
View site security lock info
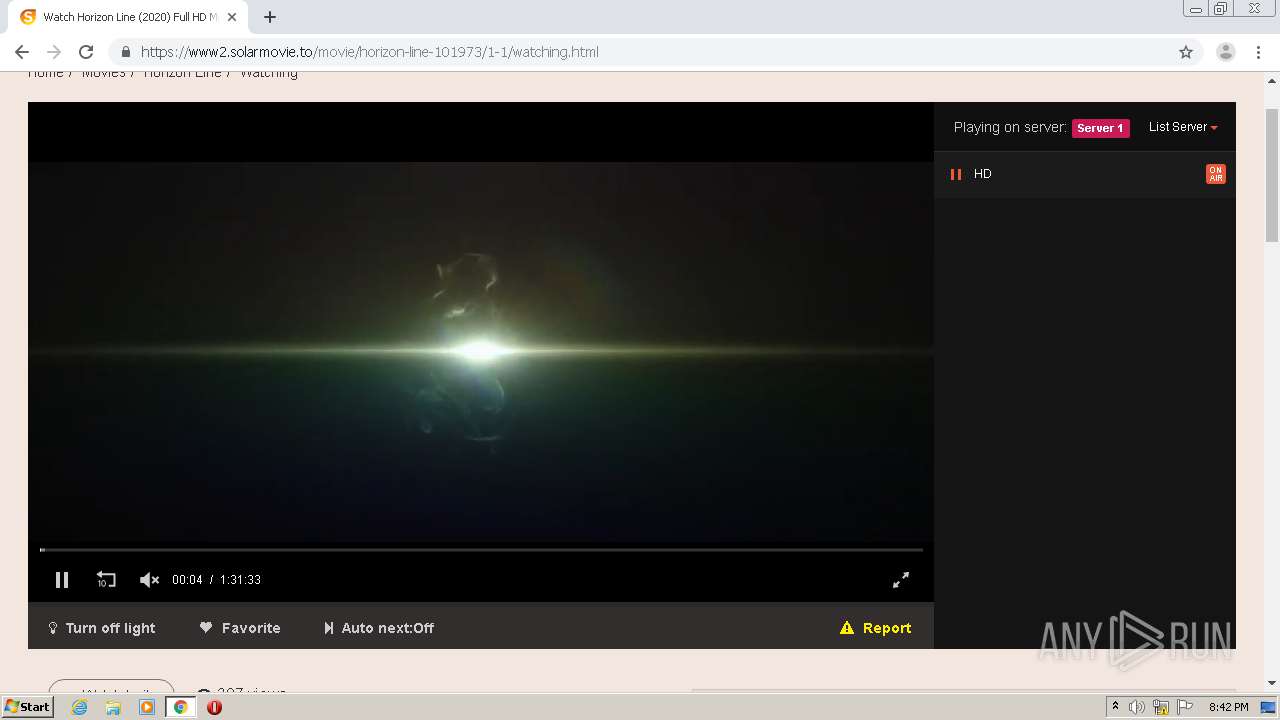coord(125,52)
